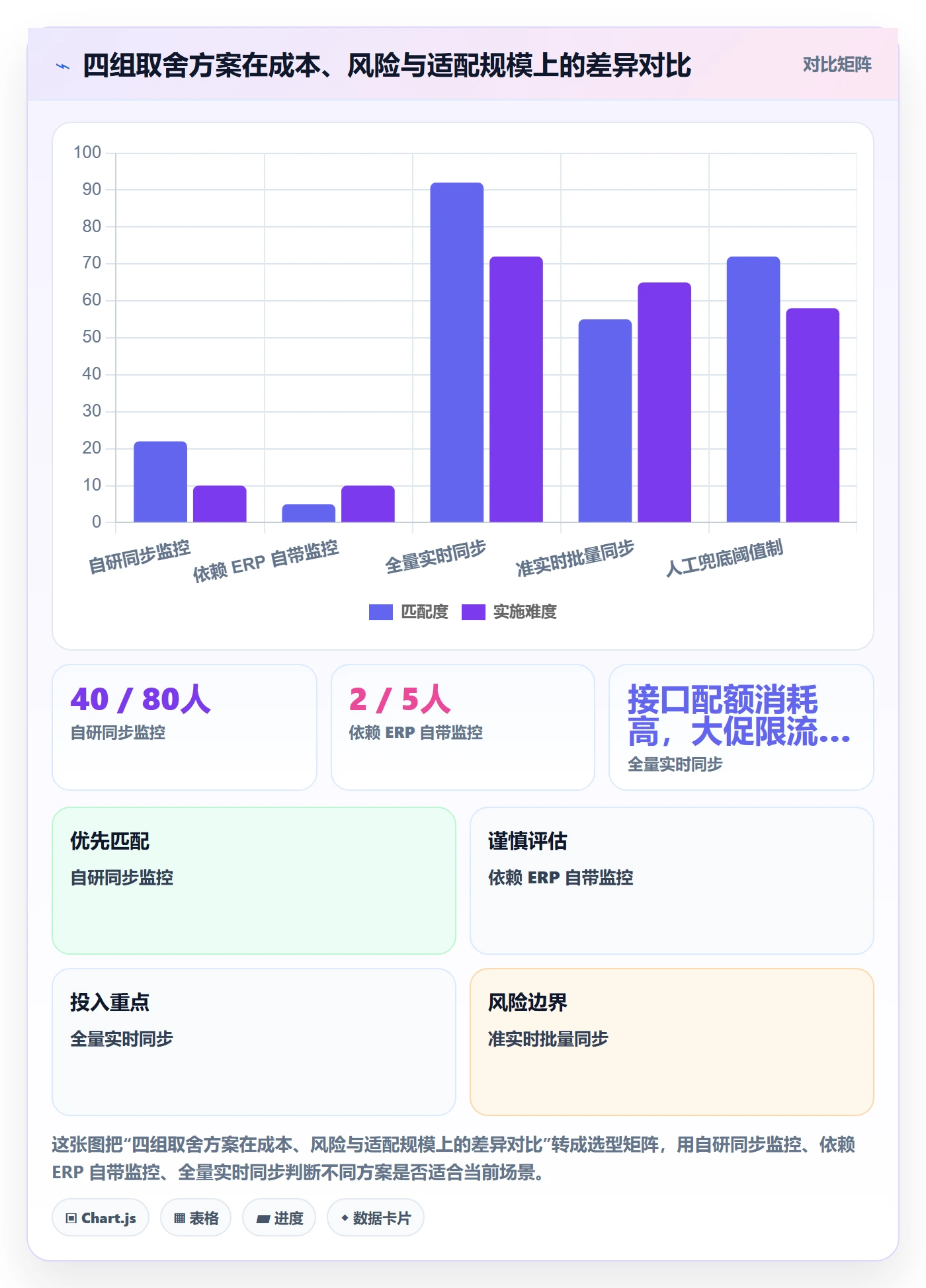This screenshot has width=926, height=1288.
Task: Click the 实施难度 bar for 人工兜底阈值制
Action: 812,415
